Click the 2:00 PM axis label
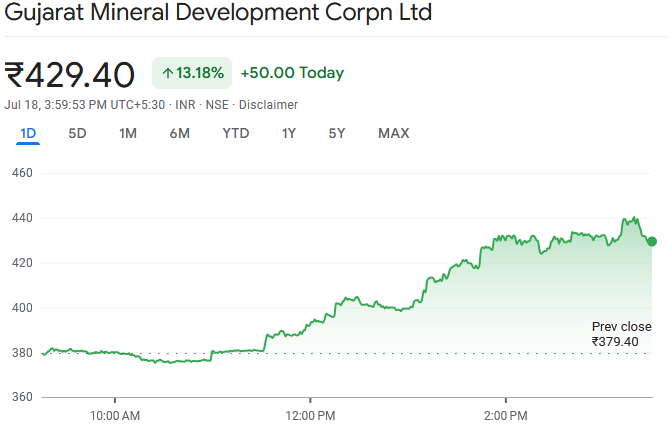Screen dimensions: 668x443 pos(506,416)
